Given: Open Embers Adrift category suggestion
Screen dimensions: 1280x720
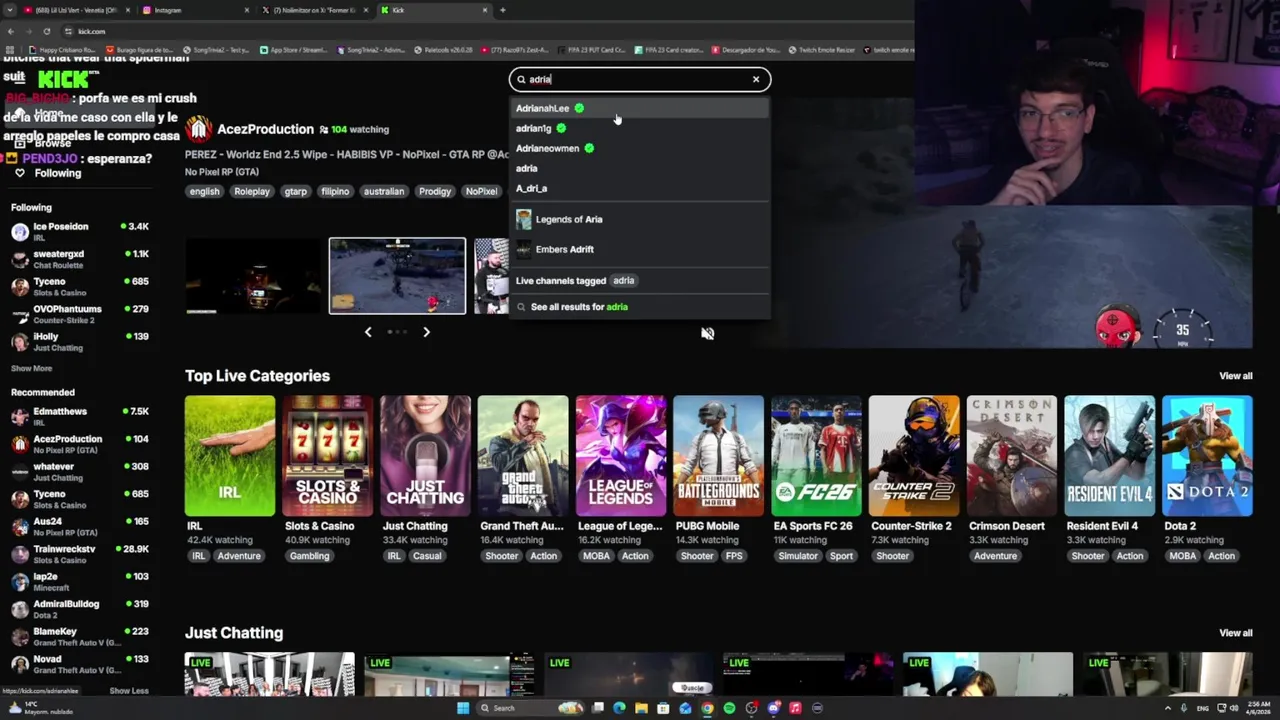Looking at the screenshot, I should coord(640,249).
